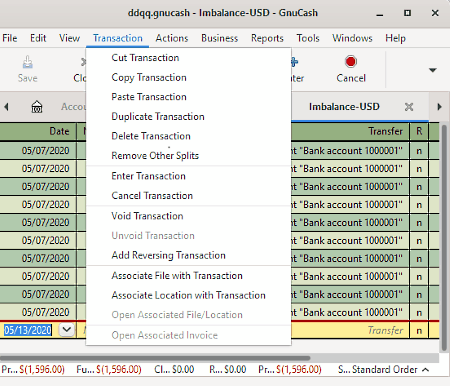This screenshot has height=386, width=450.
Task: Click the red Cancel toolbar icon
Action: coord(351,62)
